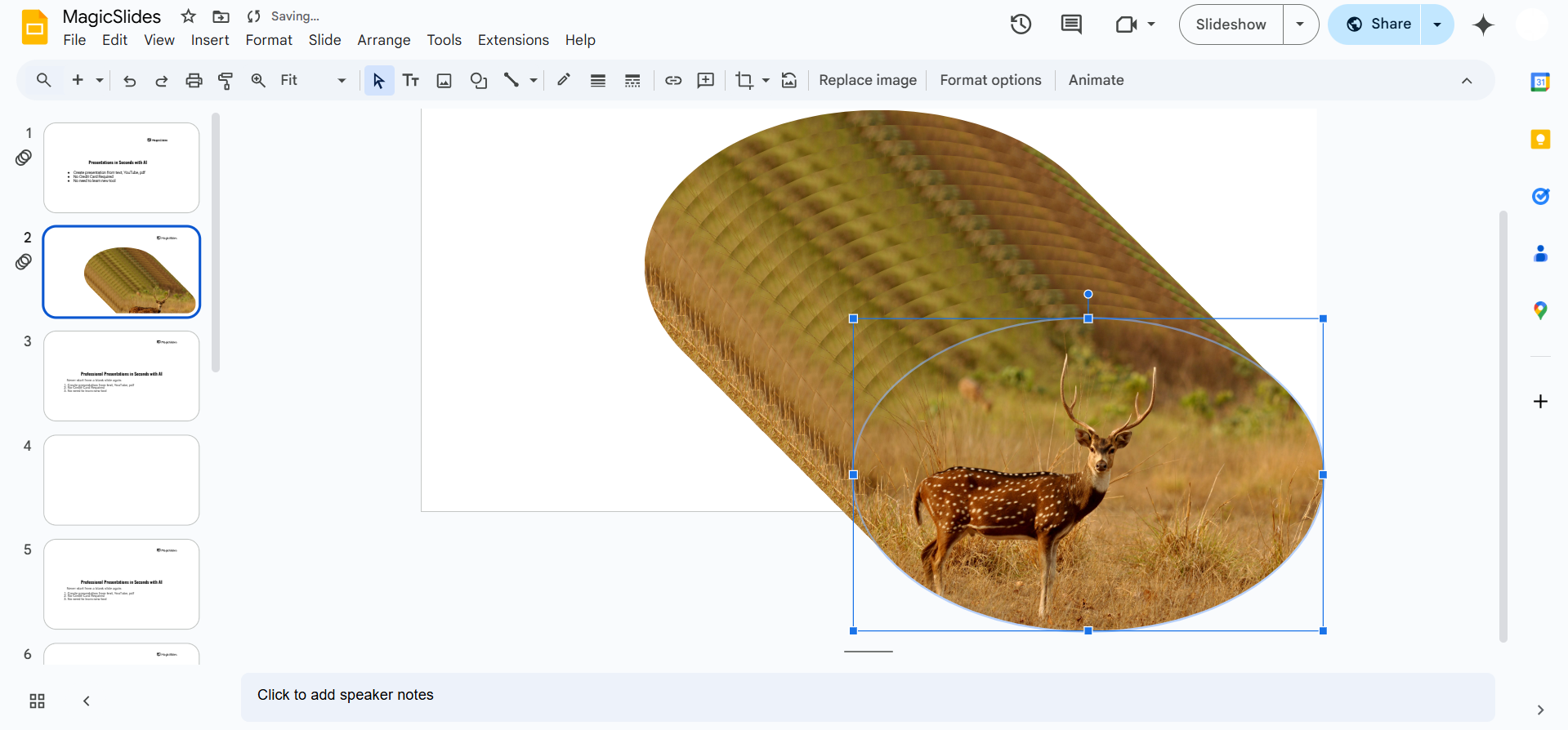The height and width of the screenshot is (730, 1568).
Task: Click the Paint format icon
Action: point(226,80)
